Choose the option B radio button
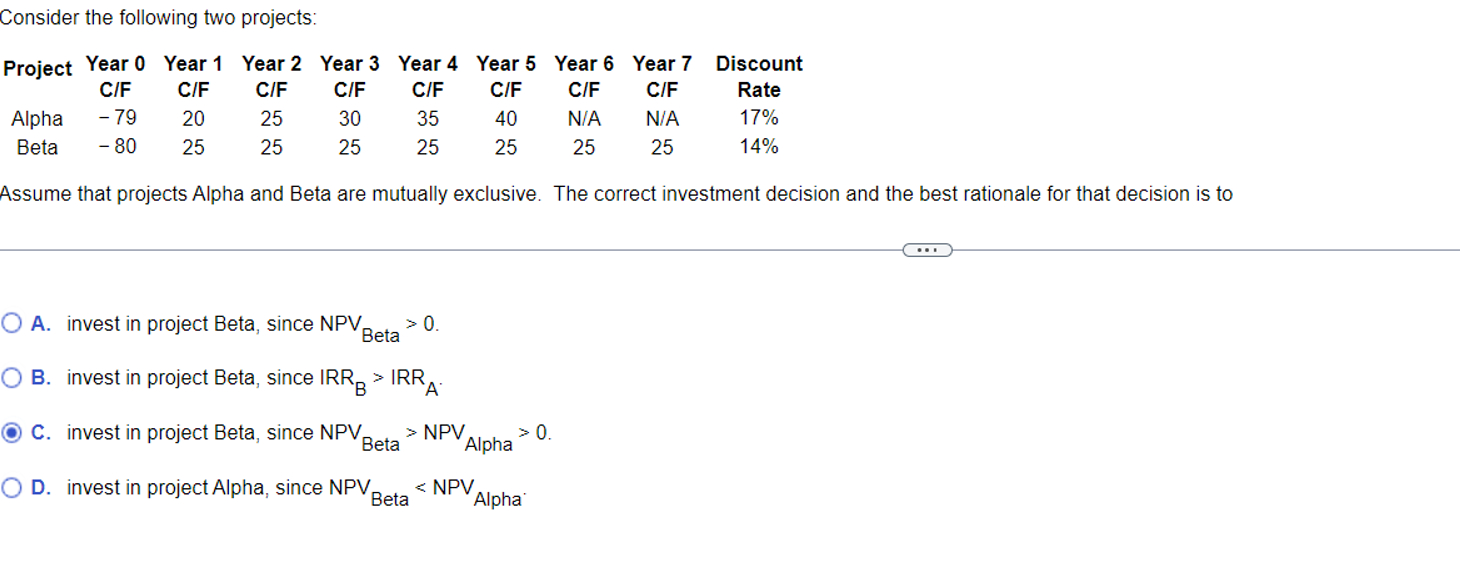 click(x=12, y=378)
